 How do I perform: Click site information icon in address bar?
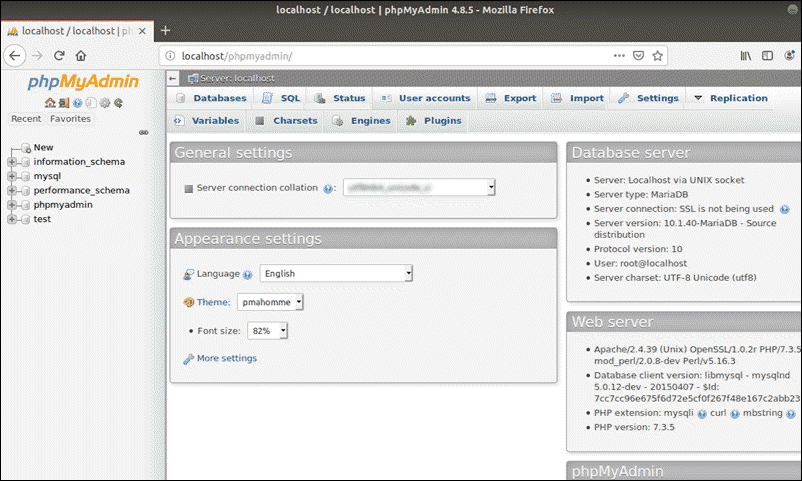click(170, 56)
